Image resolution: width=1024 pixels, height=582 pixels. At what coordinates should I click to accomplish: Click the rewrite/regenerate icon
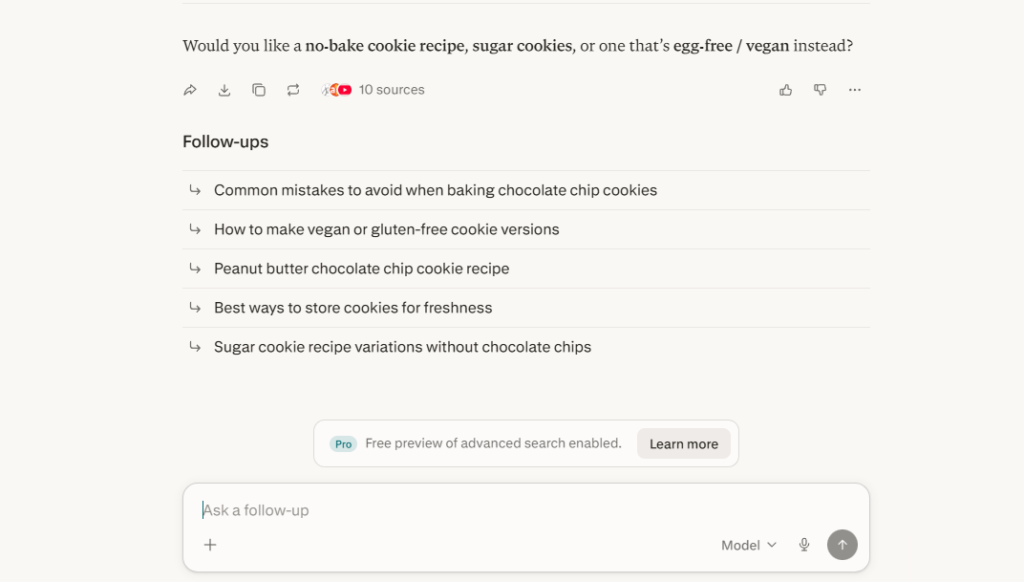(293, 90)
